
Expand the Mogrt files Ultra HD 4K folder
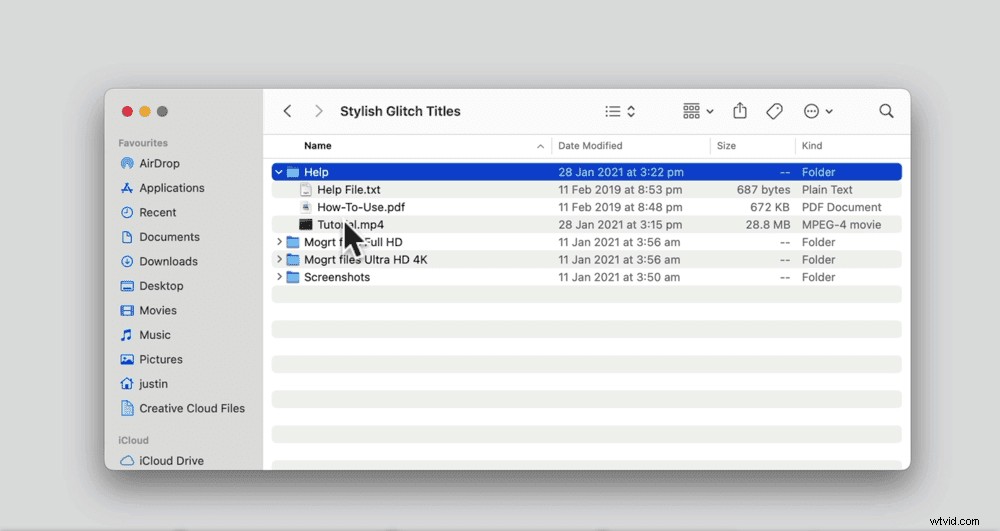tap(279, 260)
